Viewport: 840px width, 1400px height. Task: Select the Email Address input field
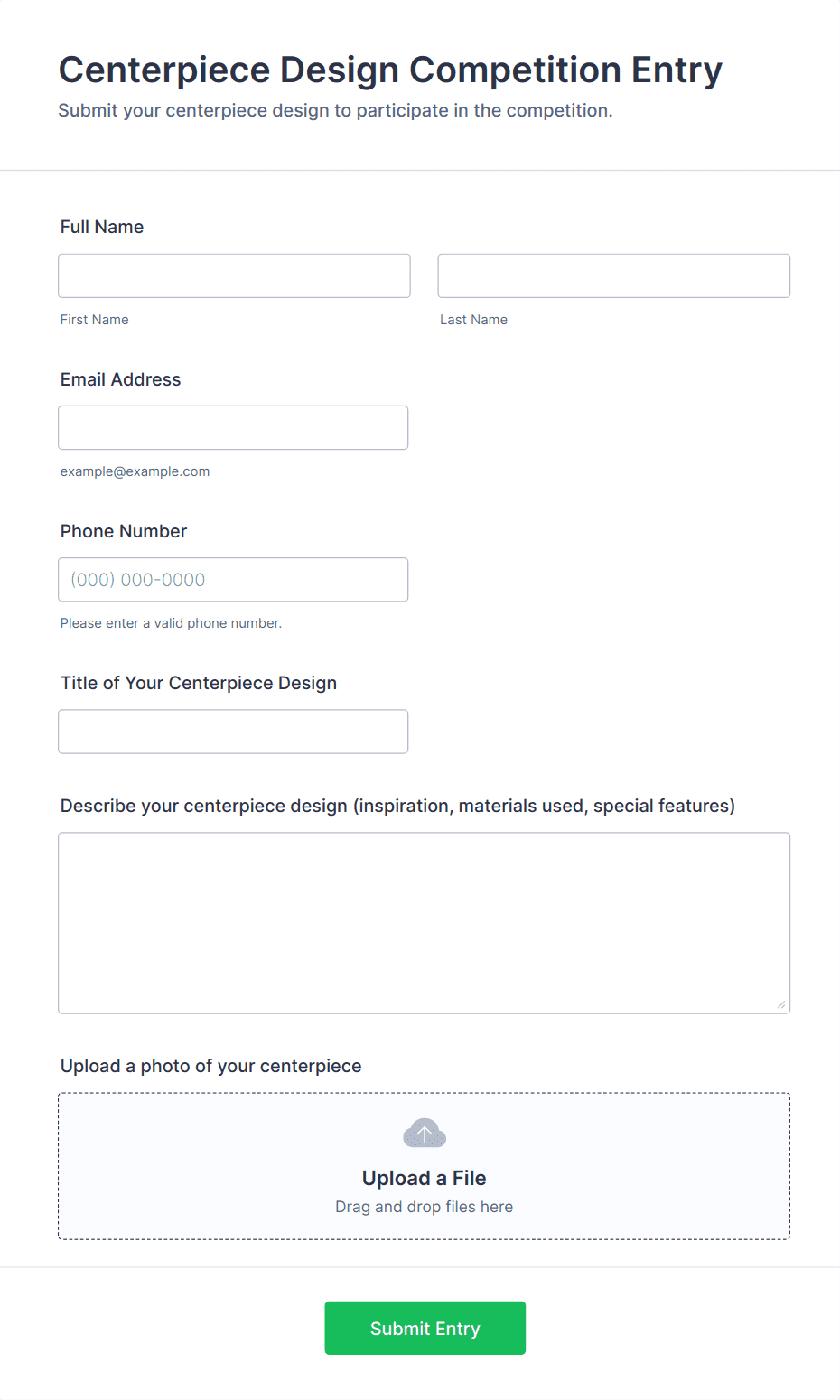(233, 427)
